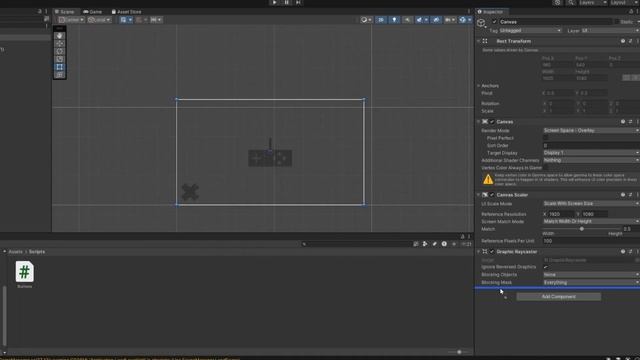This screenshot has width=640, height=360.
Task: Toggle Graphic Raycaster enabled checkbox
Action: (492, 252)
